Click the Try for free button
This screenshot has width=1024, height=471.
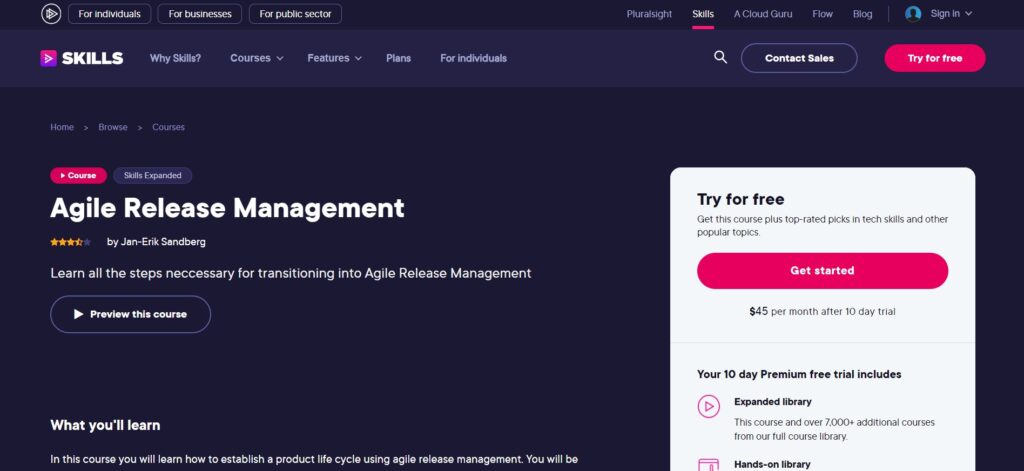(x=935, y=58)
